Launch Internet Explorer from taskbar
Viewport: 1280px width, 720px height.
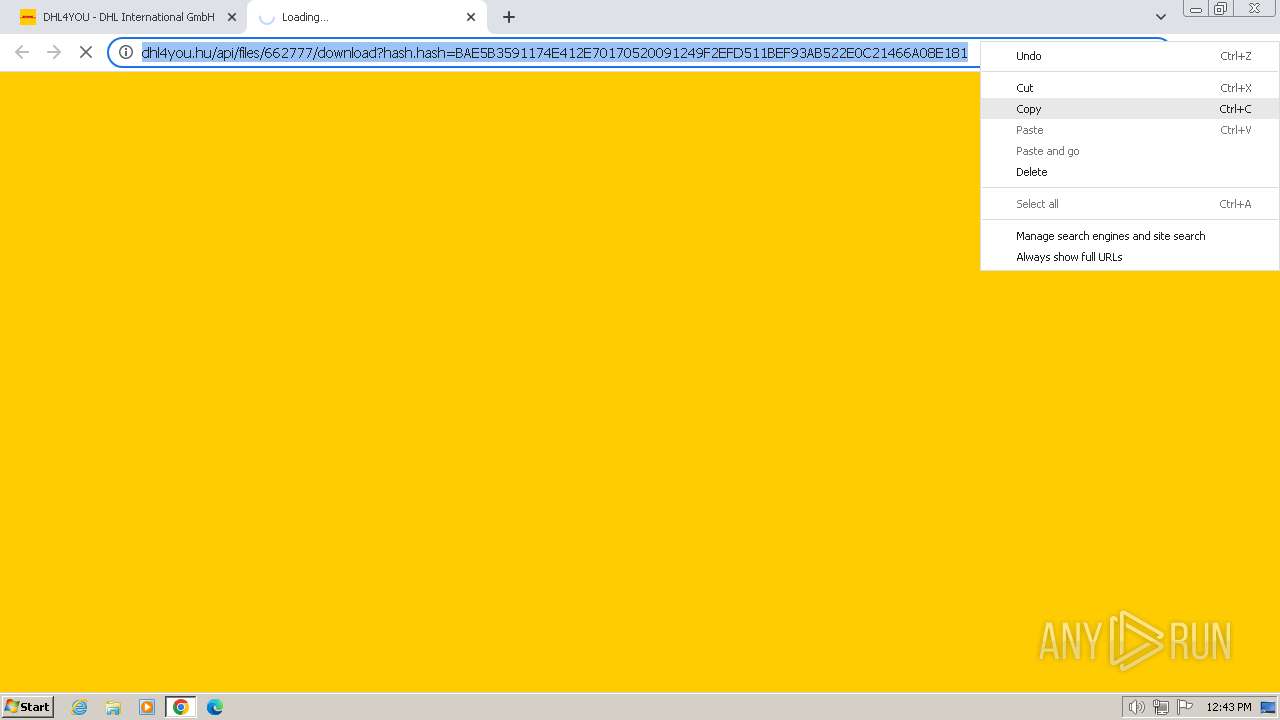[x=79, y=707]
